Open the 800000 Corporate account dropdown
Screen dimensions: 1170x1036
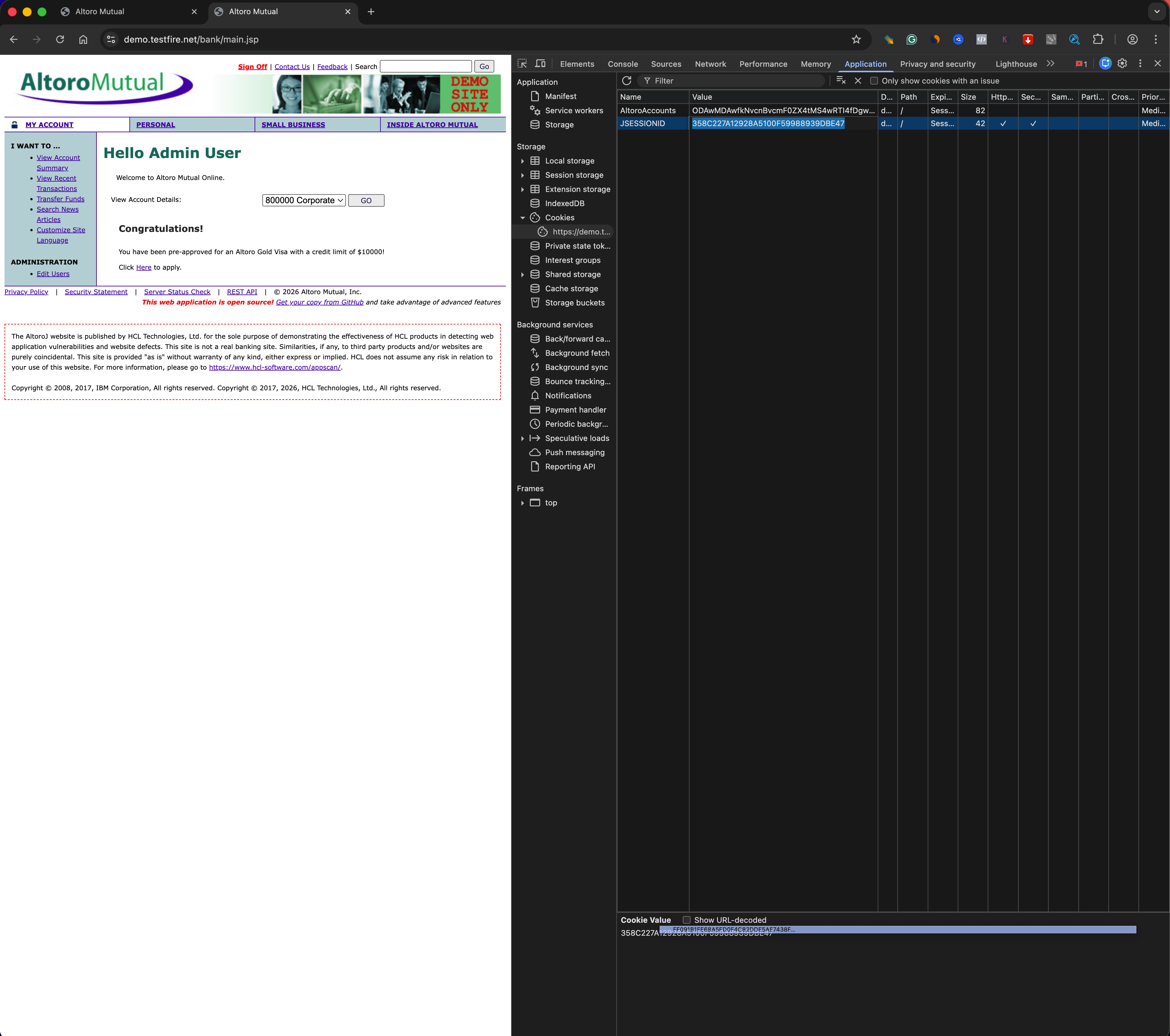click(304, 200)
